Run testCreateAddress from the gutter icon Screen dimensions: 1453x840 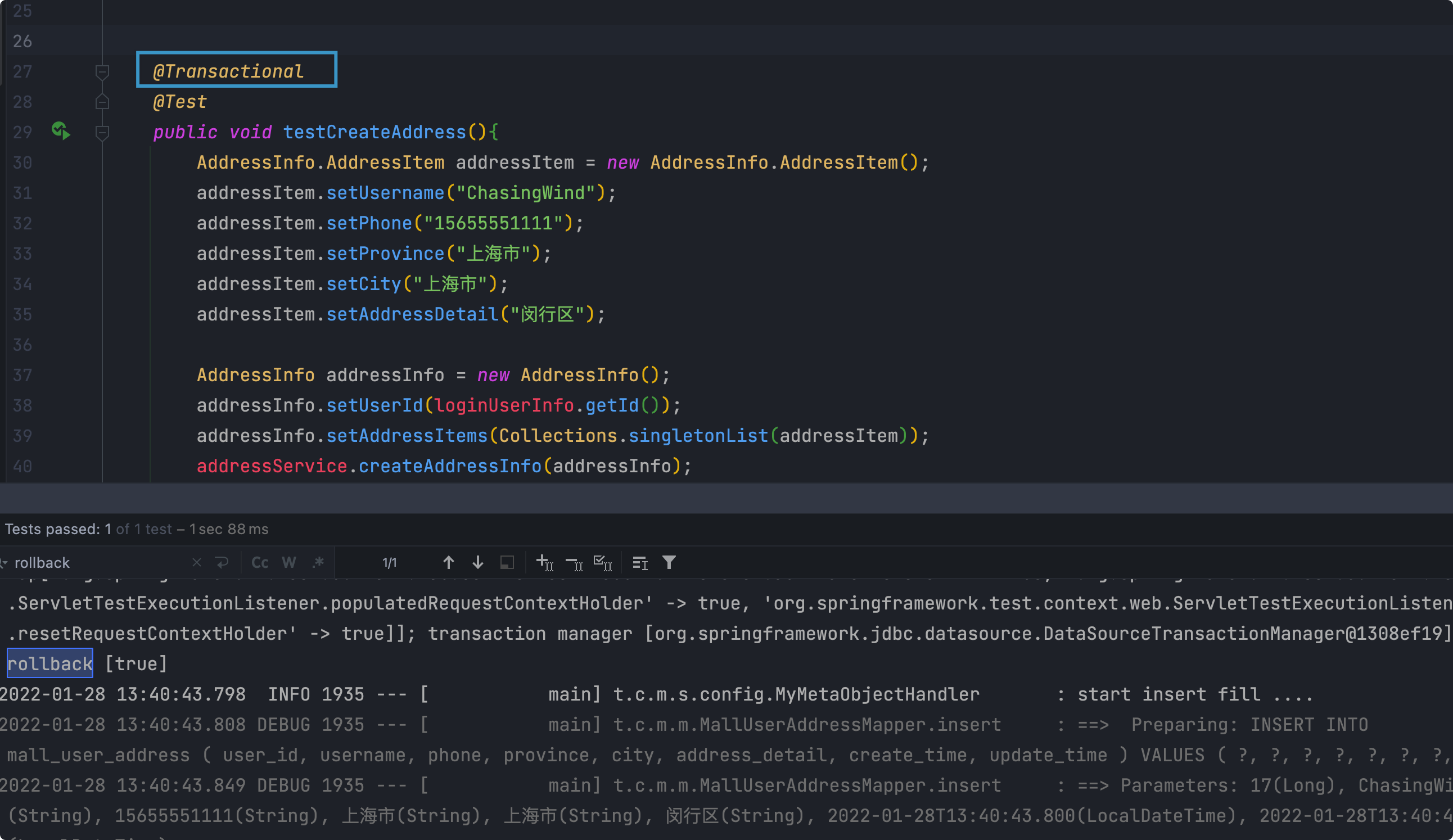click(x=61, y=132)
